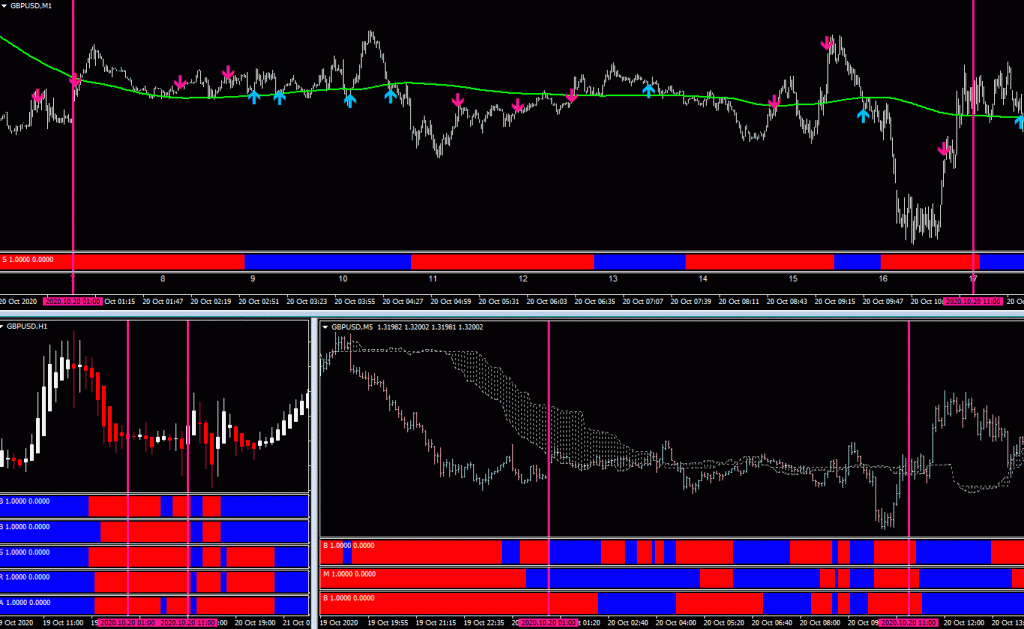This screenshot has width=1024, height=629.
Task: Select the '20 Oct 19:00' time label on the H1 axis
Action: coord(255,623)
